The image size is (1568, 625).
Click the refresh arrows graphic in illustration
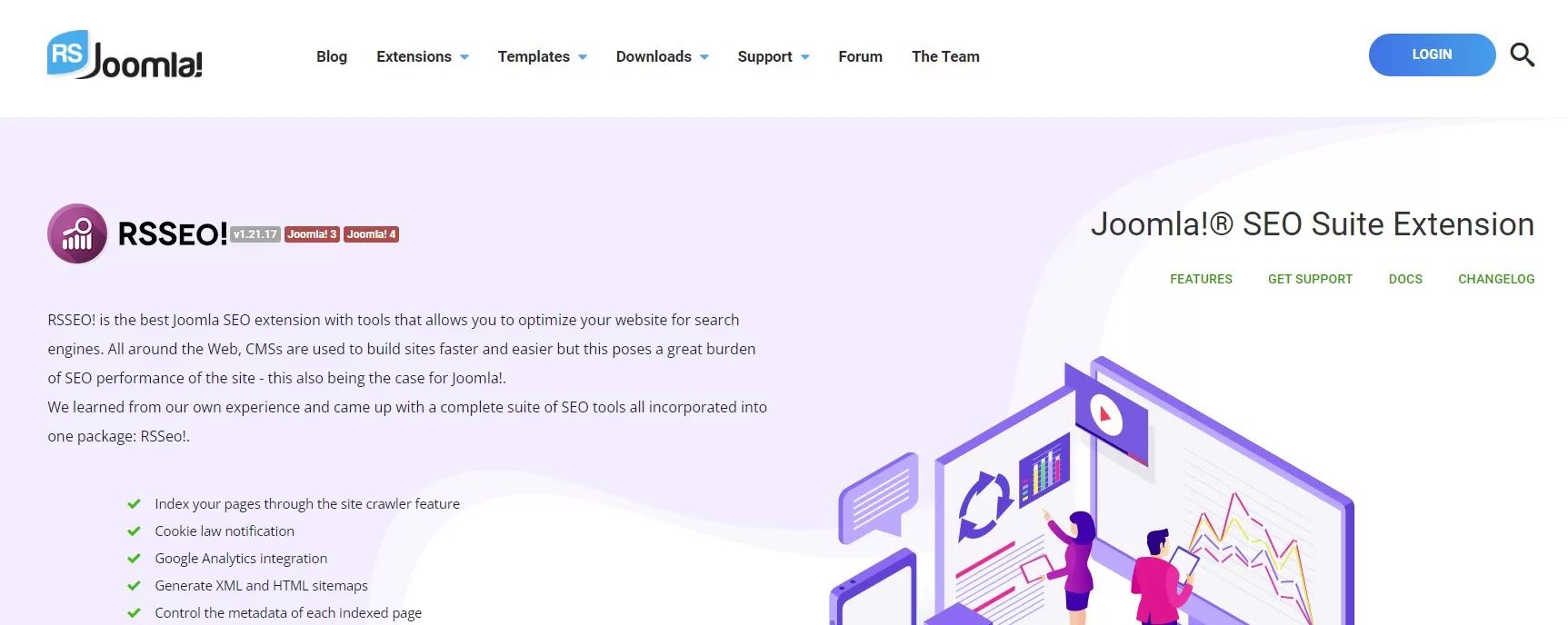(x=985, y=506)
